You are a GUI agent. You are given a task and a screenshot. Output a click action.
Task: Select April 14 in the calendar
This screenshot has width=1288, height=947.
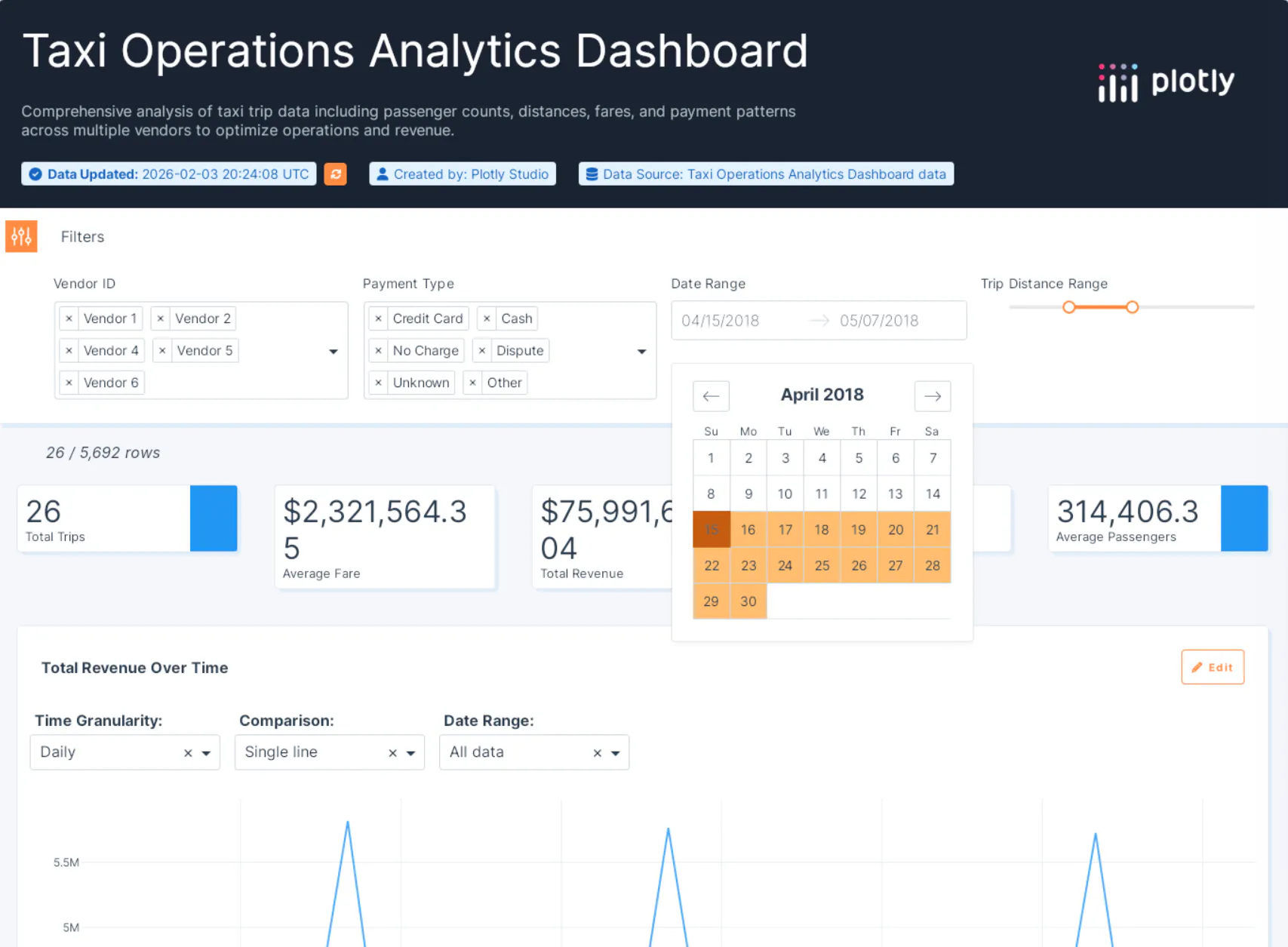tap(933, 494)
